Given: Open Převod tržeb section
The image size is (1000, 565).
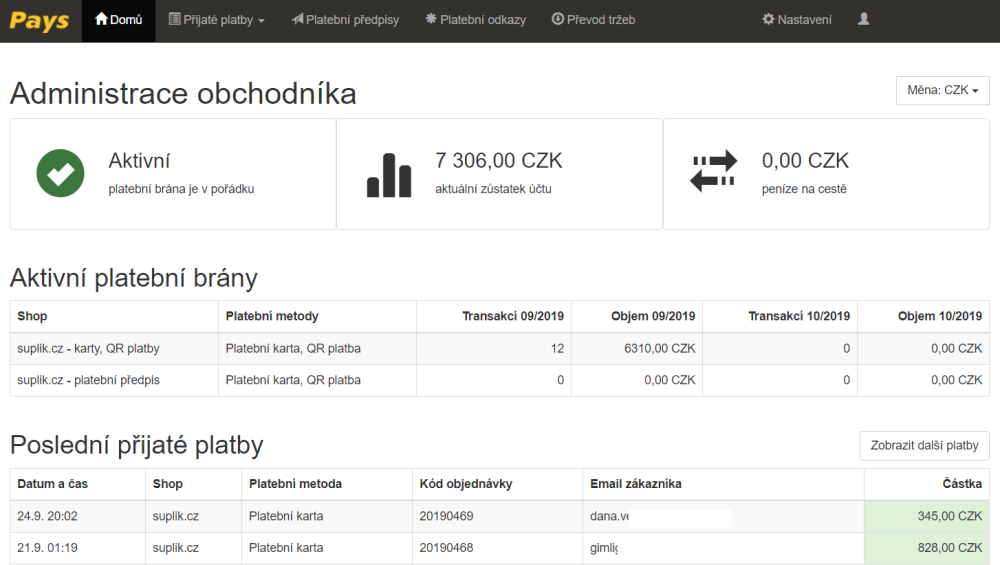Looking at the screenshot, I should pyautogui.click(x=593, y=20).
